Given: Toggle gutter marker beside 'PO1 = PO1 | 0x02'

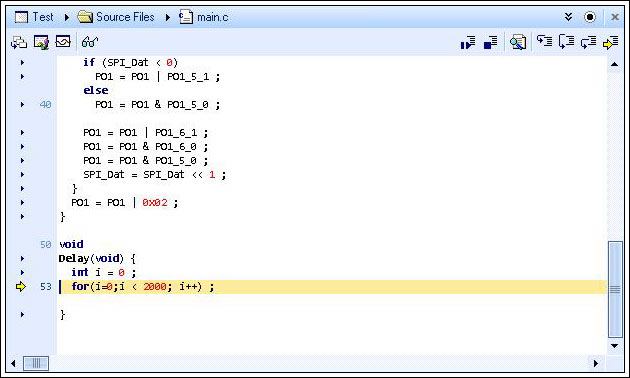Looking at the screenshot, I should pyautogui.click(x=22, y=202).
